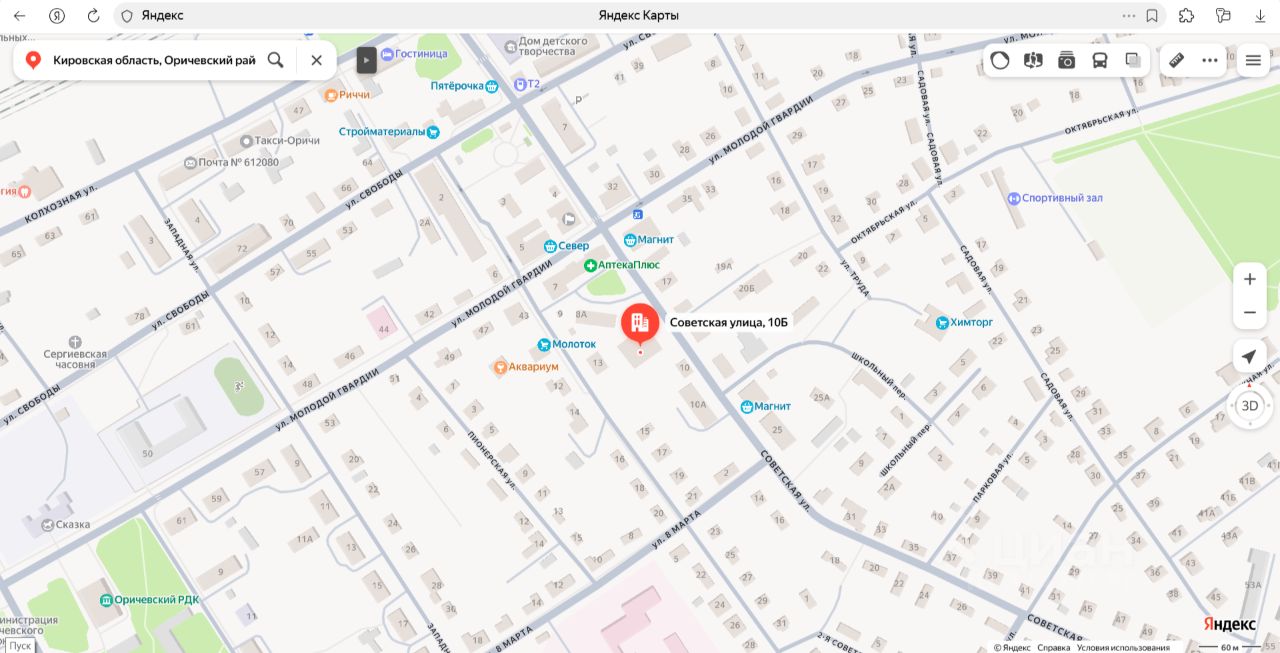The height and width of the screenshot is (653, 1280).
Task: Clear the map search with the X button
Action: click(x=316, y=60)
